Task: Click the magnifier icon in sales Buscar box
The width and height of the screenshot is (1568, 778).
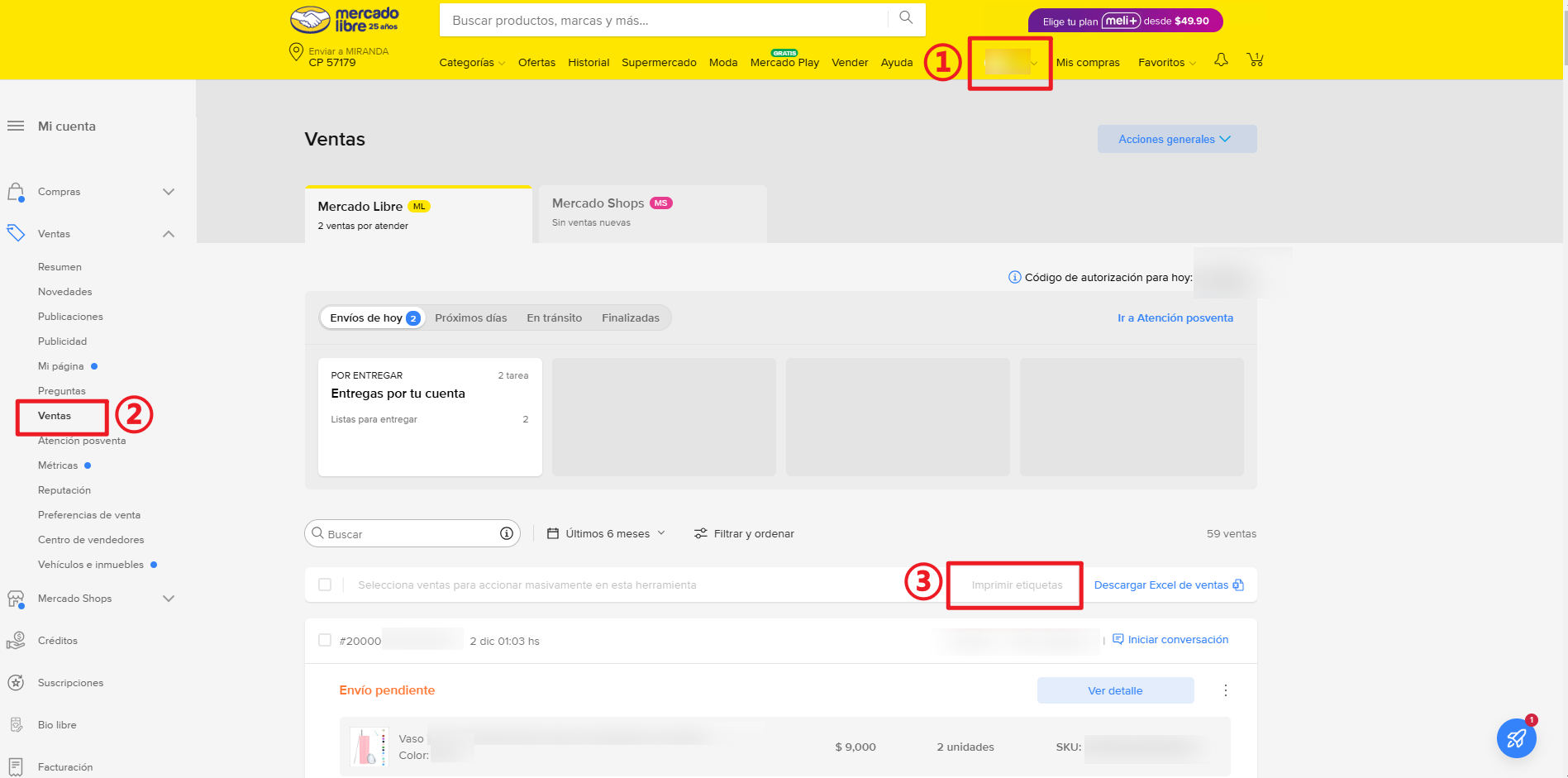Action: click(317, 533)
